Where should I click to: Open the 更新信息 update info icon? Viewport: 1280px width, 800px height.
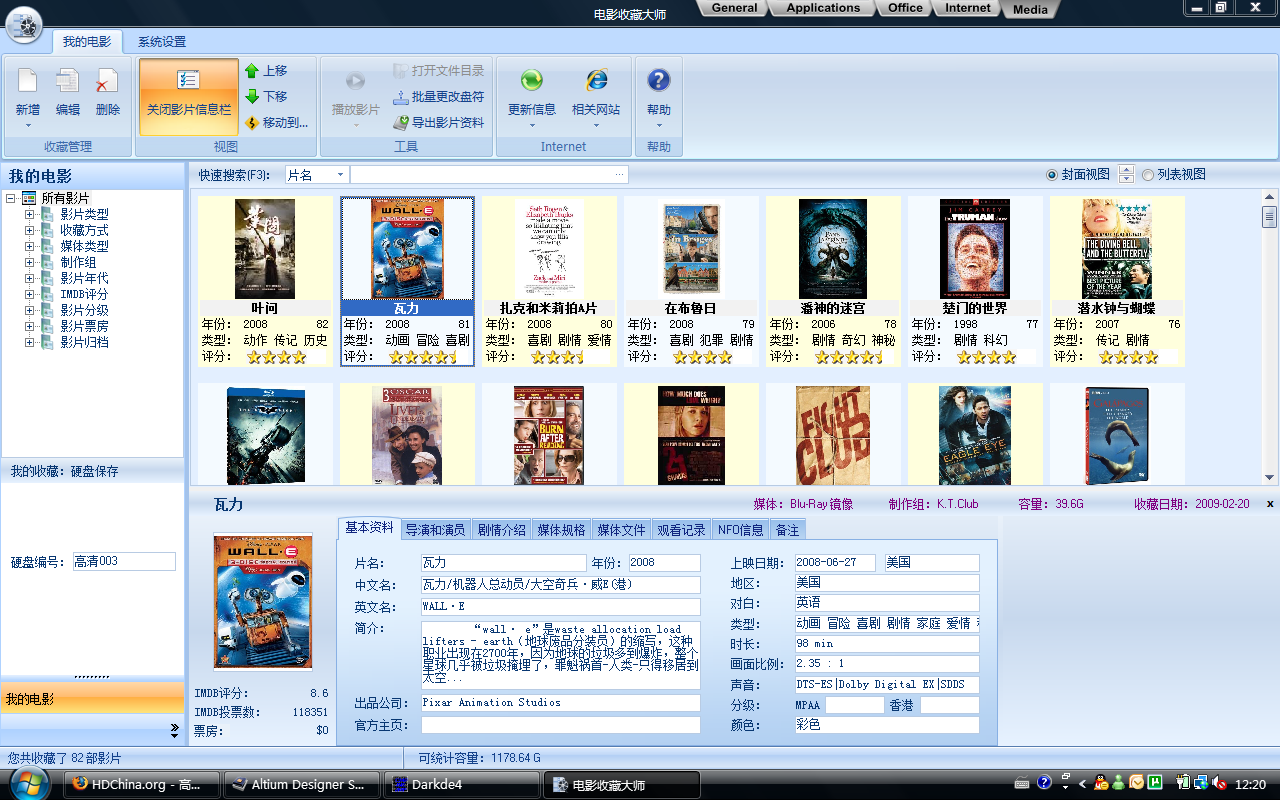point(531,83)
